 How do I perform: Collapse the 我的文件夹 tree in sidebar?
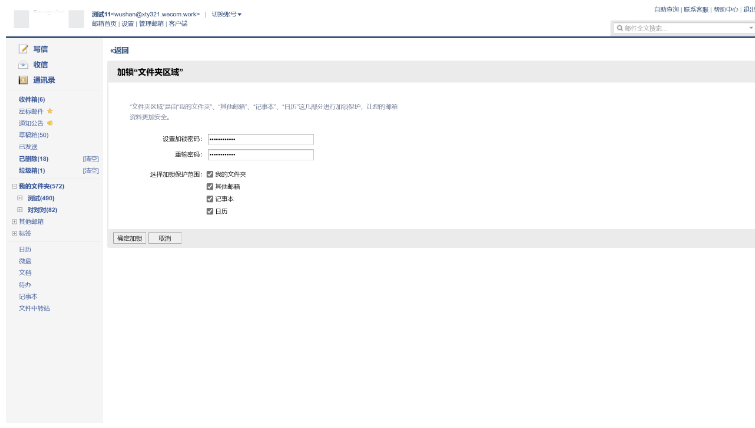point(14,186)
